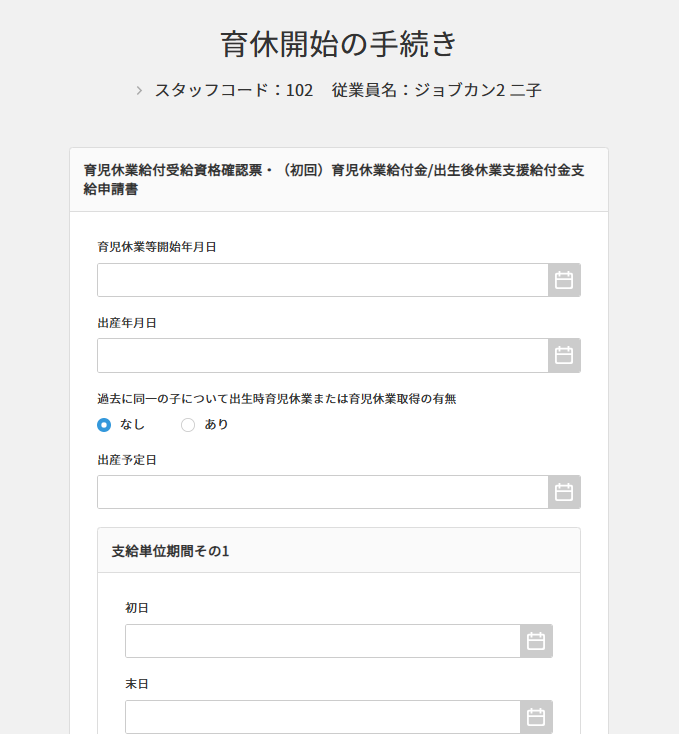Click the 育休開始の手続き page title

click(339, 43)
